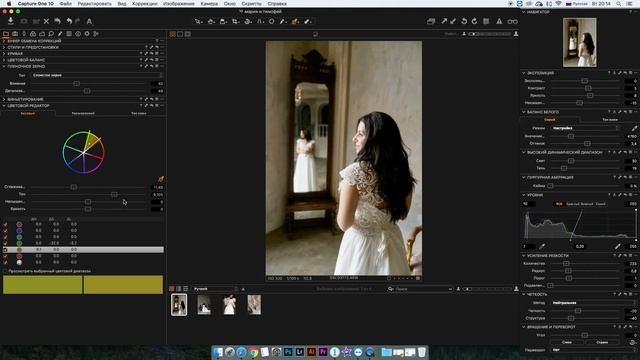Select the second thumbnail in the browser
Screen dimensions: 640x360
tap(204, 305)
